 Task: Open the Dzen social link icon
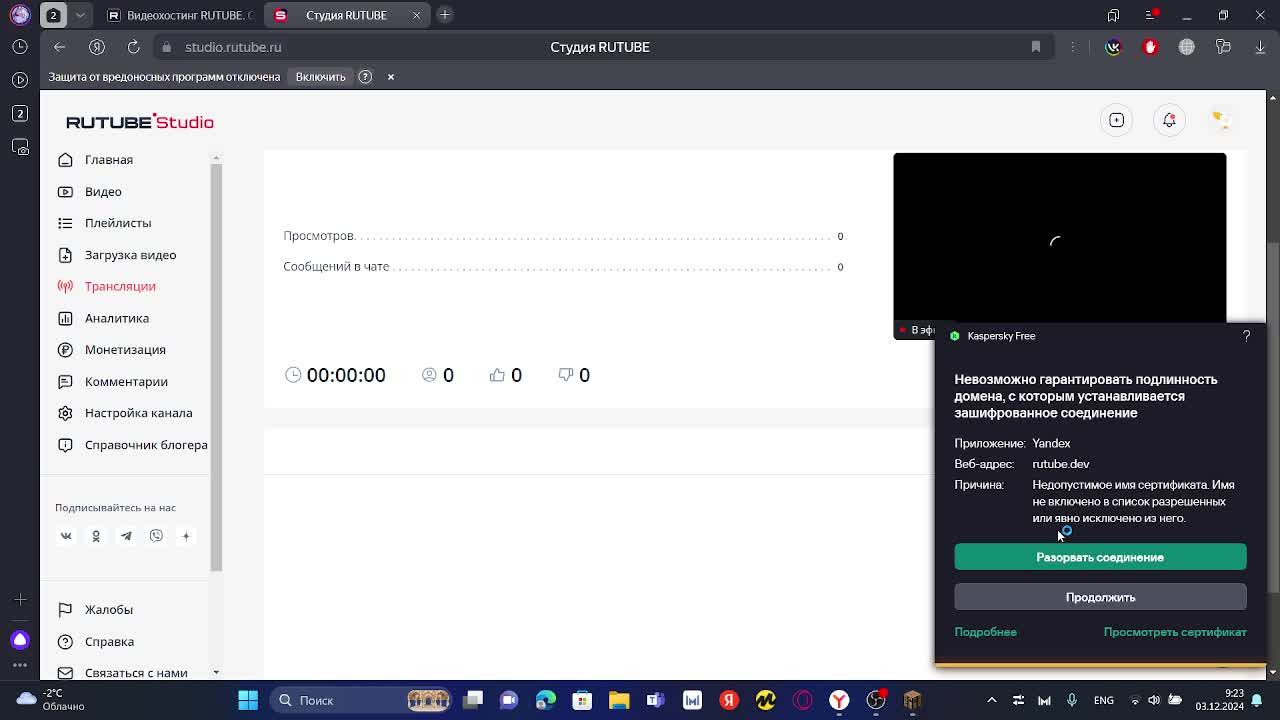[185, 536]
